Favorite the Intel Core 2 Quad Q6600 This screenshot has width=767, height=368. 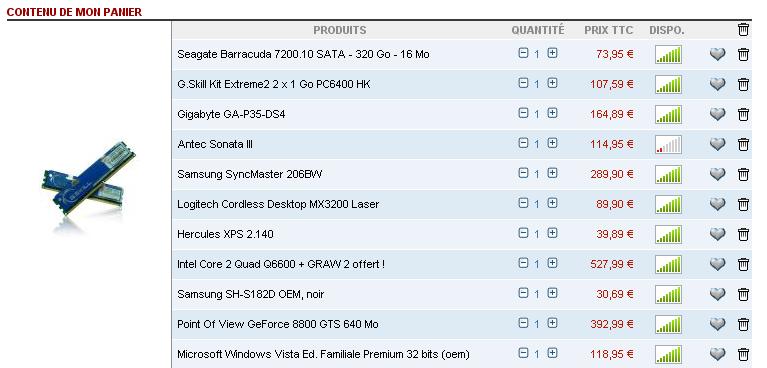[x=718, y=264]
